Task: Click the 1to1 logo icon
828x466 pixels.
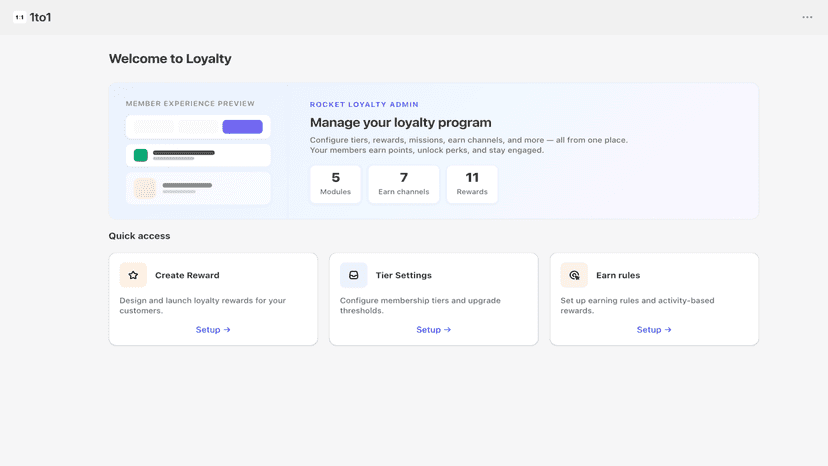Action: click(20, 17)
